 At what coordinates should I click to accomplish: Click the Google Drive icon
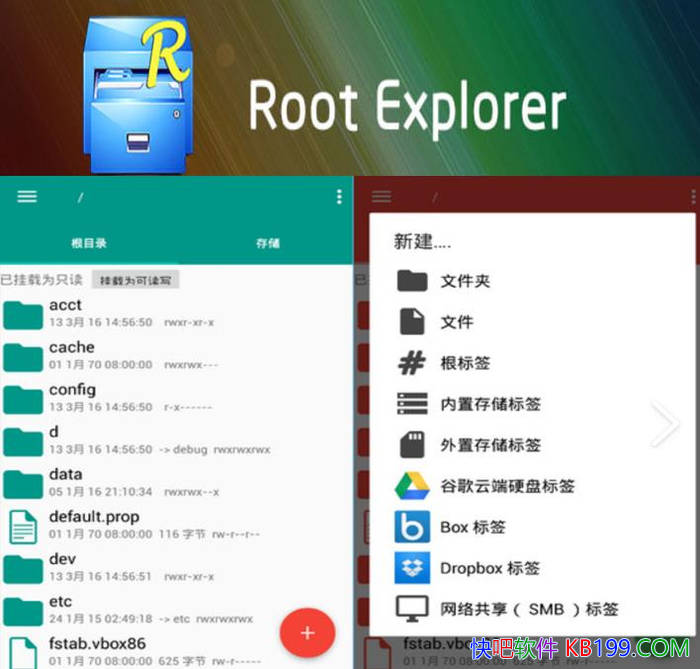tap(412, 486)
